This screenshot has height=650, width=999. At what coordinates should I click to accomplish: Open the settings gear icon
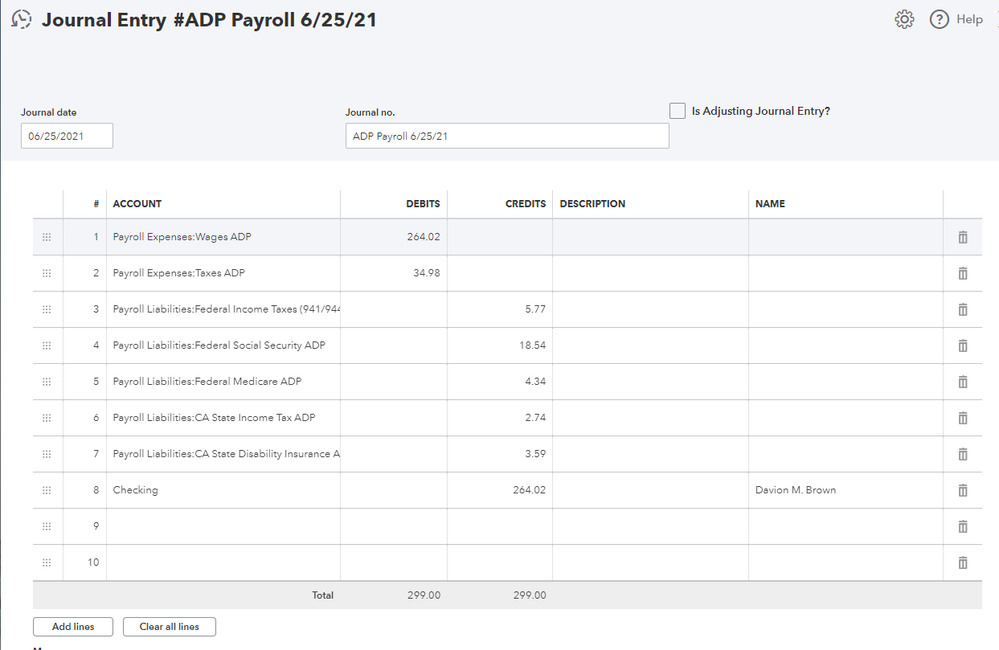tap(904, 19)
